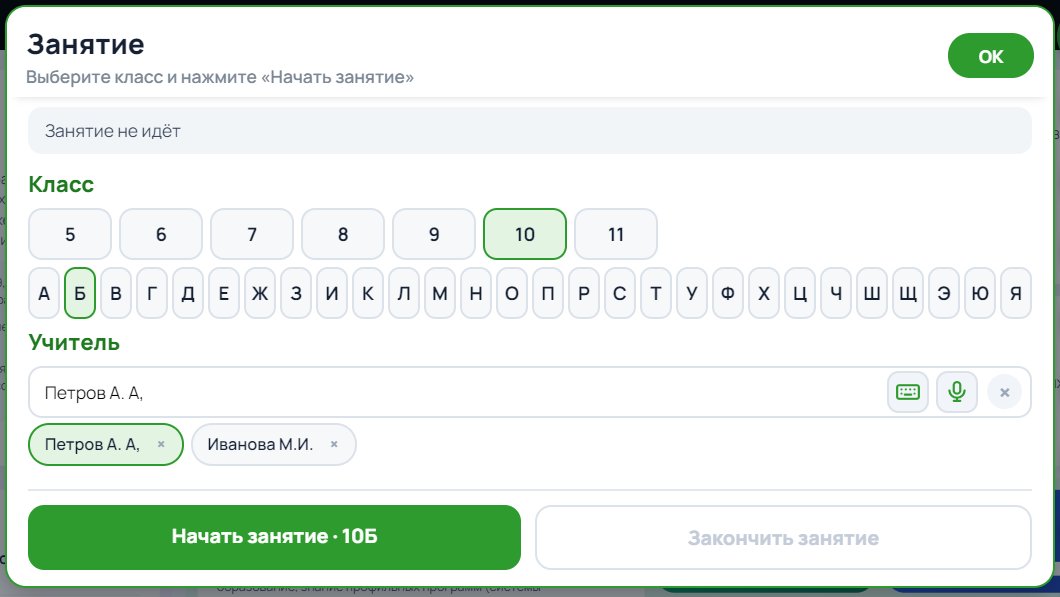Remove the Иванова М.И. chip

point(334,444)
